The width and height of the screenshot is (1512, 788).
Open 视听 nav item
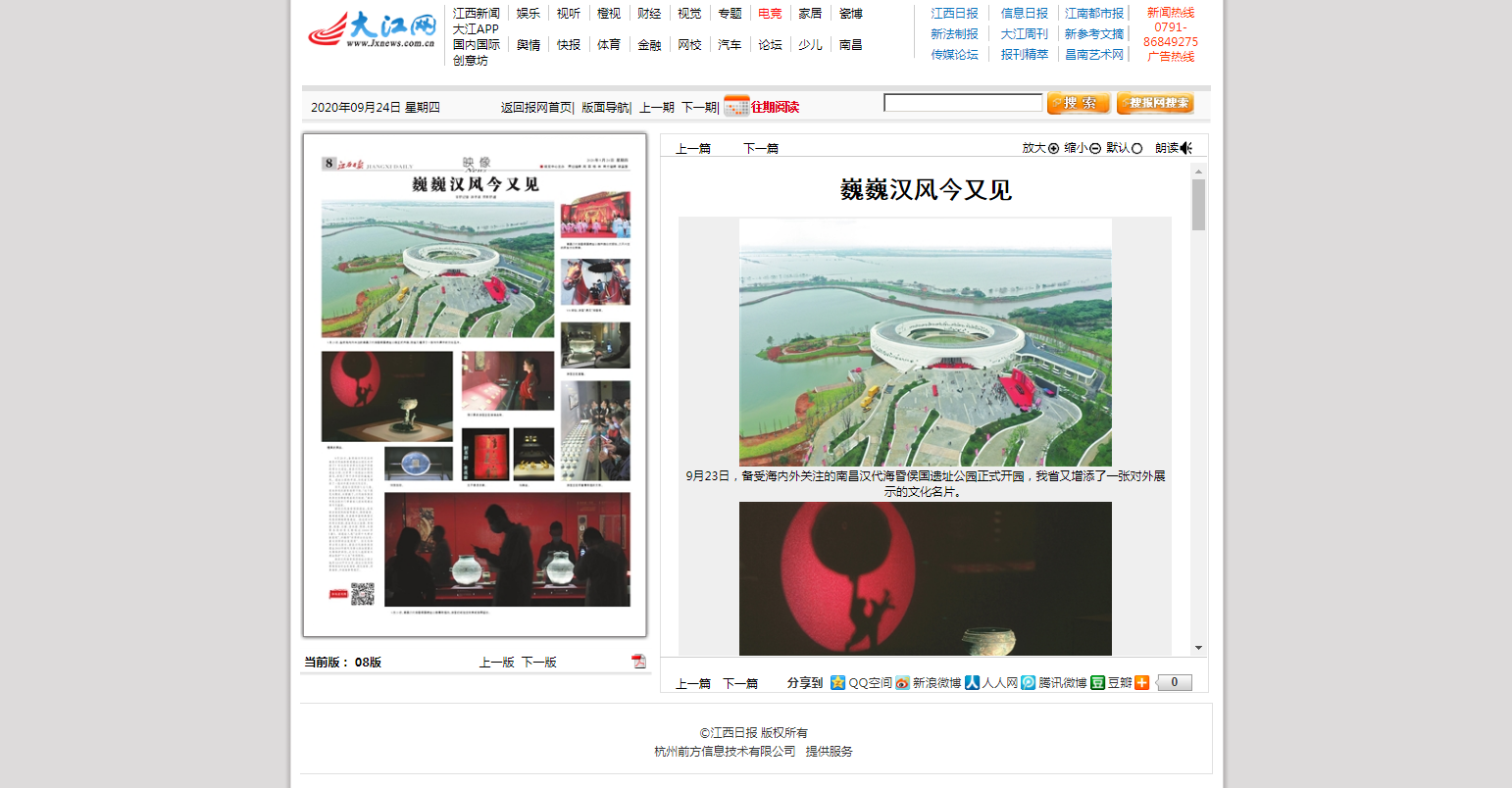[x=569, y=14]
